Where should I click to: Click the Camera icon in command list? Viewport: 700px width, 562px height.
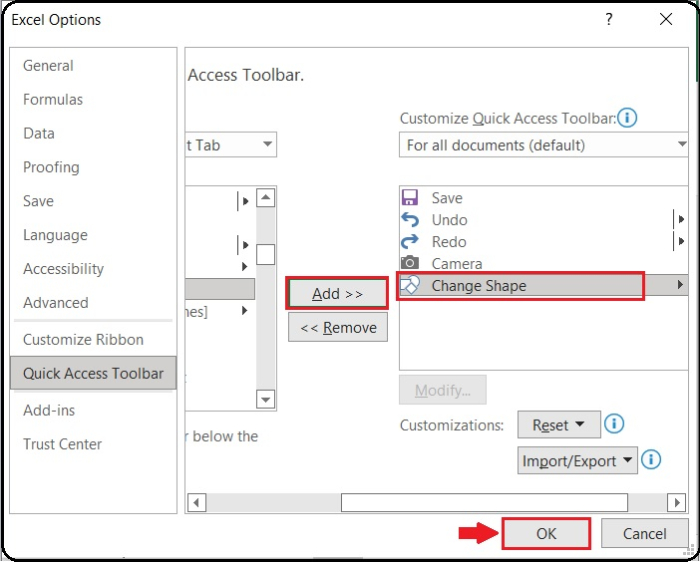409,264
